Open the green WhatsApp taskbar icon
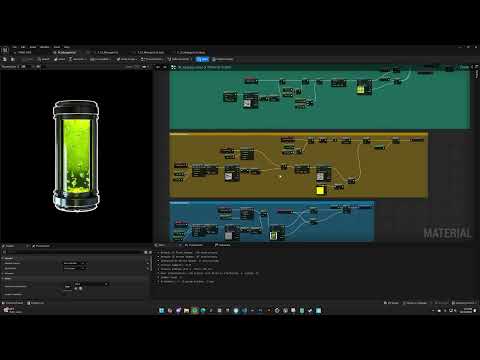 click(195, 310)
